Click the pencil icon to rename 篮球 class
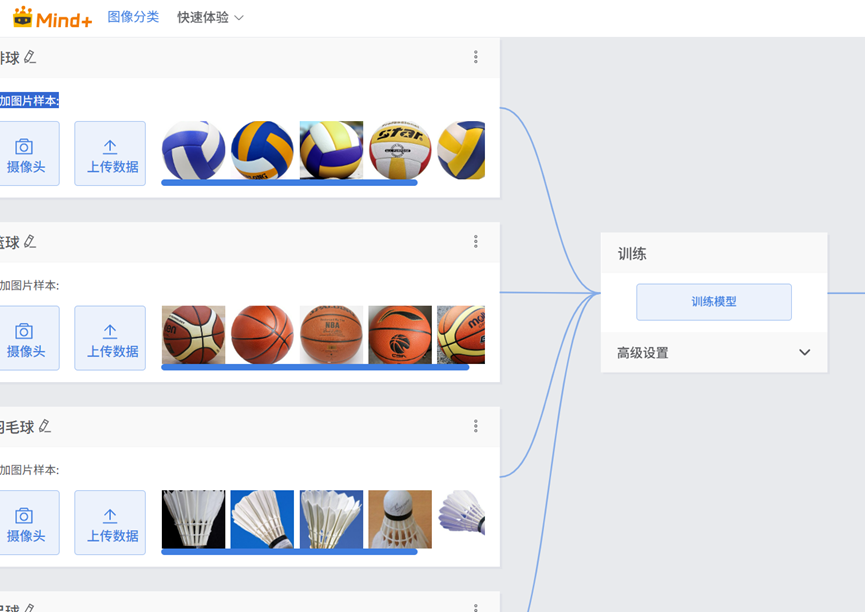This screenshot has height=612, width=865. 31,241
